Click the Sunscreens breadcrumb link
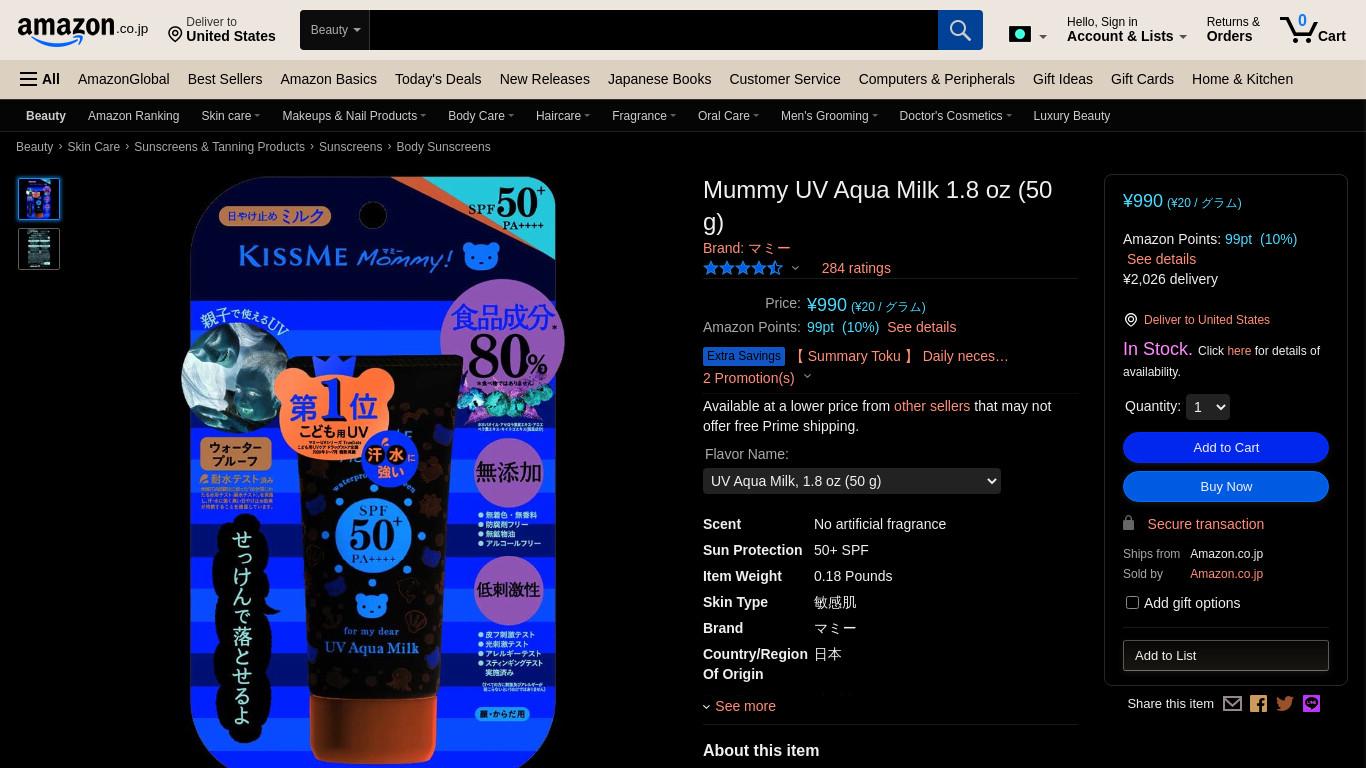1366x768 pixels. [x=350, y=147]
